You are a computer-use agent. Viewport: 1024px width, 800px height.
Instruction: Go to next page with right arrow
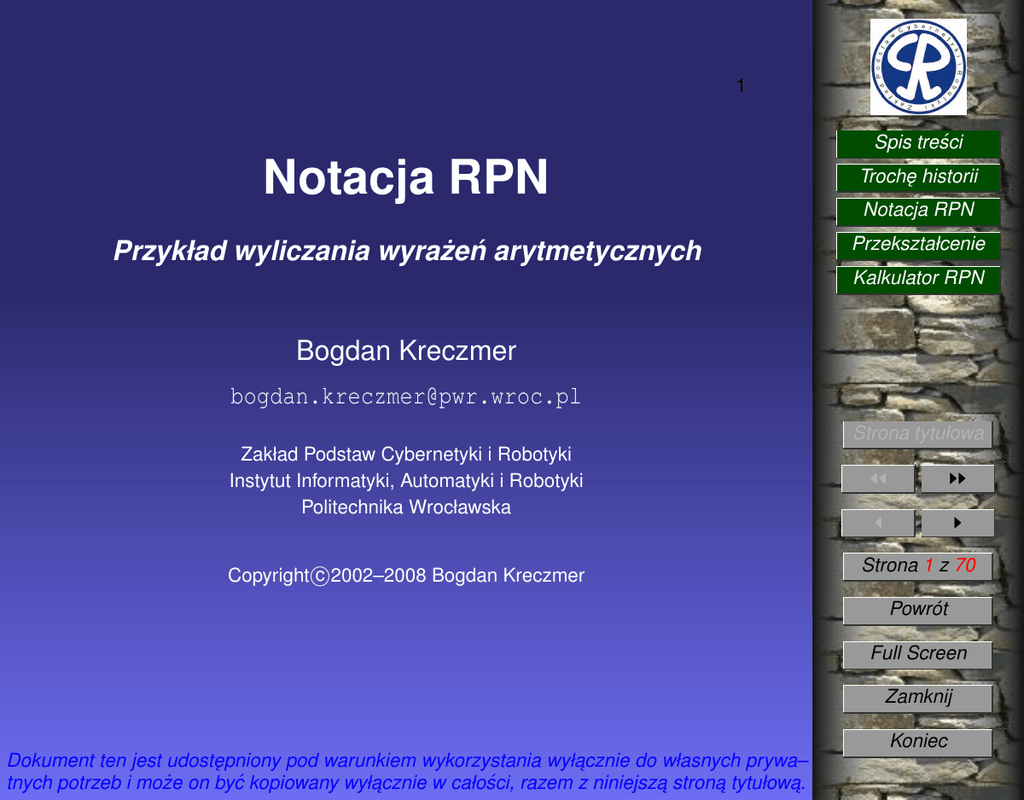(957, 523)
